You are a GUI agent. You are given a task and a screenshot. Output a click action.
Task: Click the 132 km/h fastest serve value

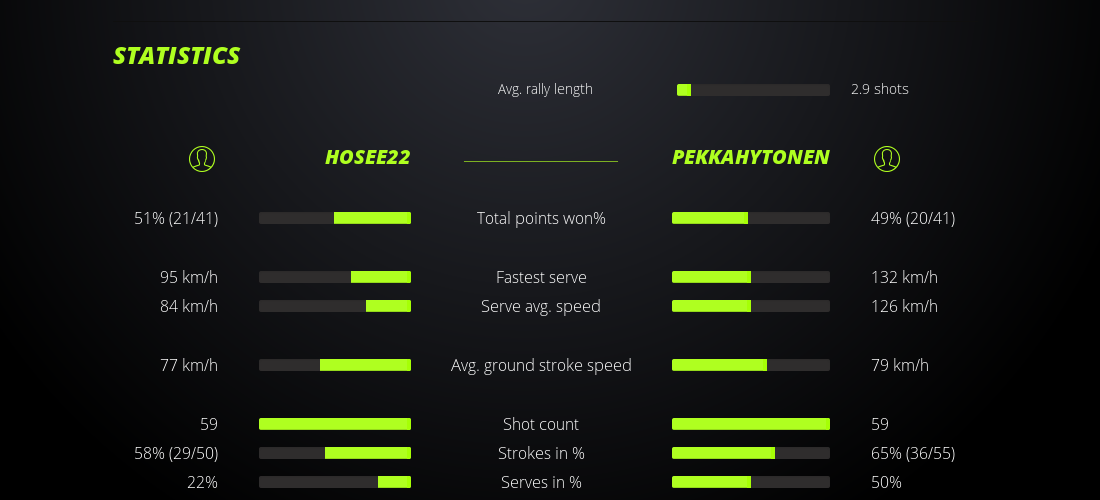click(x=904, y=277)
